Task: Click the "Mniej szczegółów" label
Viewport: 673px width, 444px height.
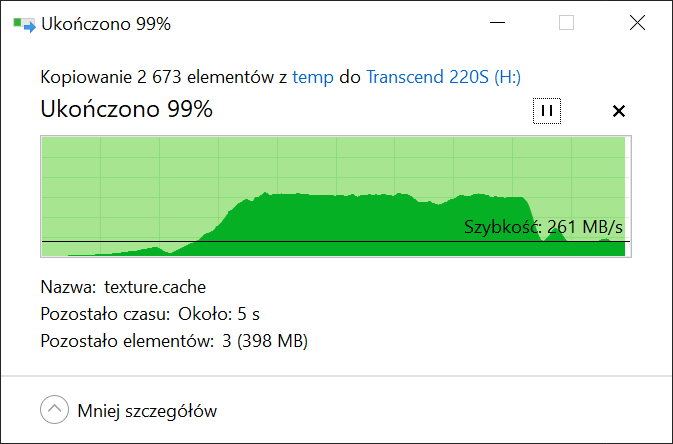Action: click(147, 410)
